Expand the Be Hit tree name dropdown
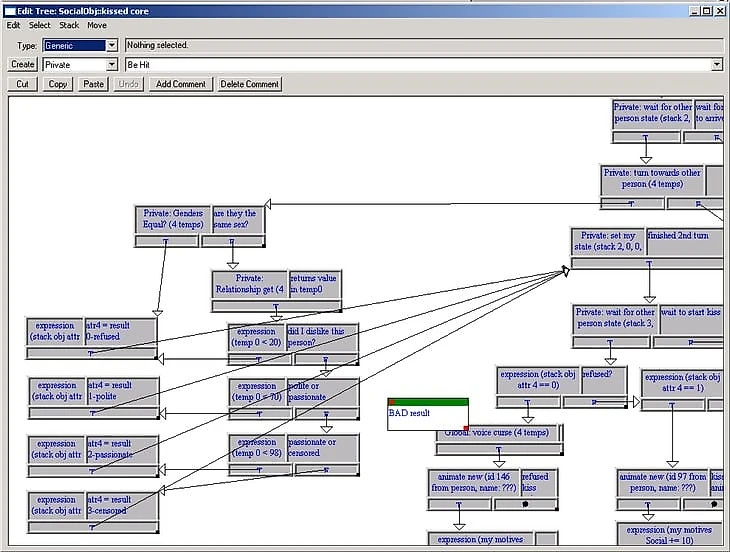This screenshot has height=552, width=730. click(716, 64)
